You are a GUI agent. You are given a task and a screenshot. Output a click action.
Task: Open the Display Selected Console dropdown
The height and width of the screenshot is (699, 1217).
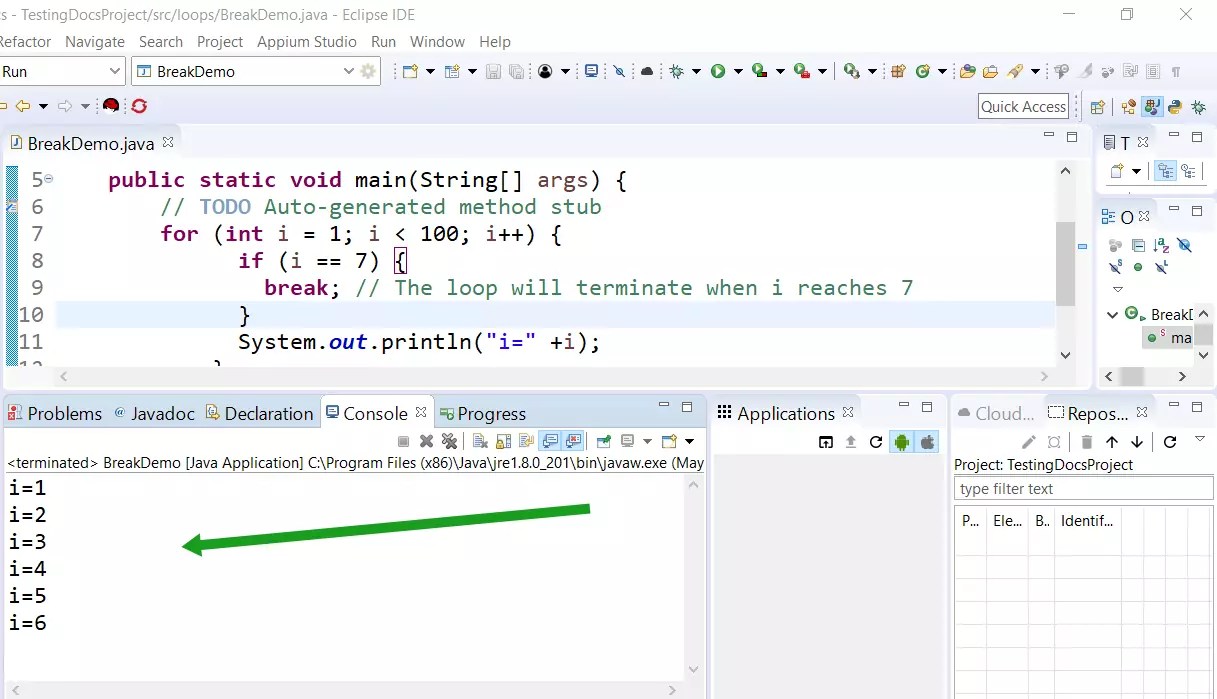[x=647, y=441]
